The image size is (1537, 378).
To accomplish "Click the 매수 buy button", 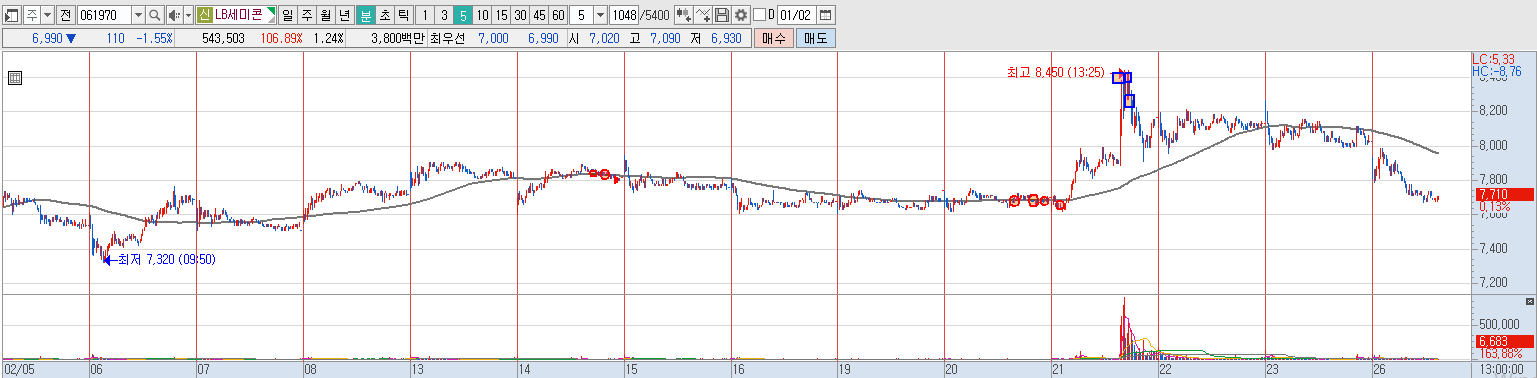I will click(774, 38).
